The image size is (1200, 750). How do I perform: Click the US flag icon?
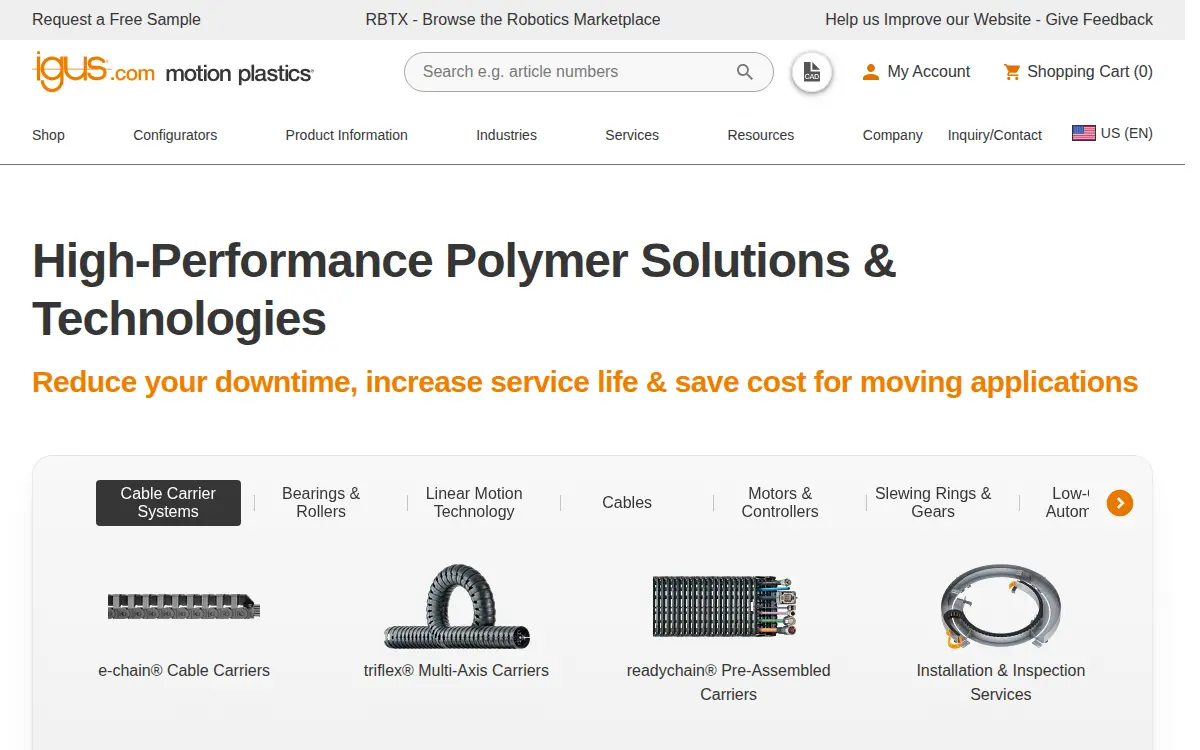(1083, 133)
